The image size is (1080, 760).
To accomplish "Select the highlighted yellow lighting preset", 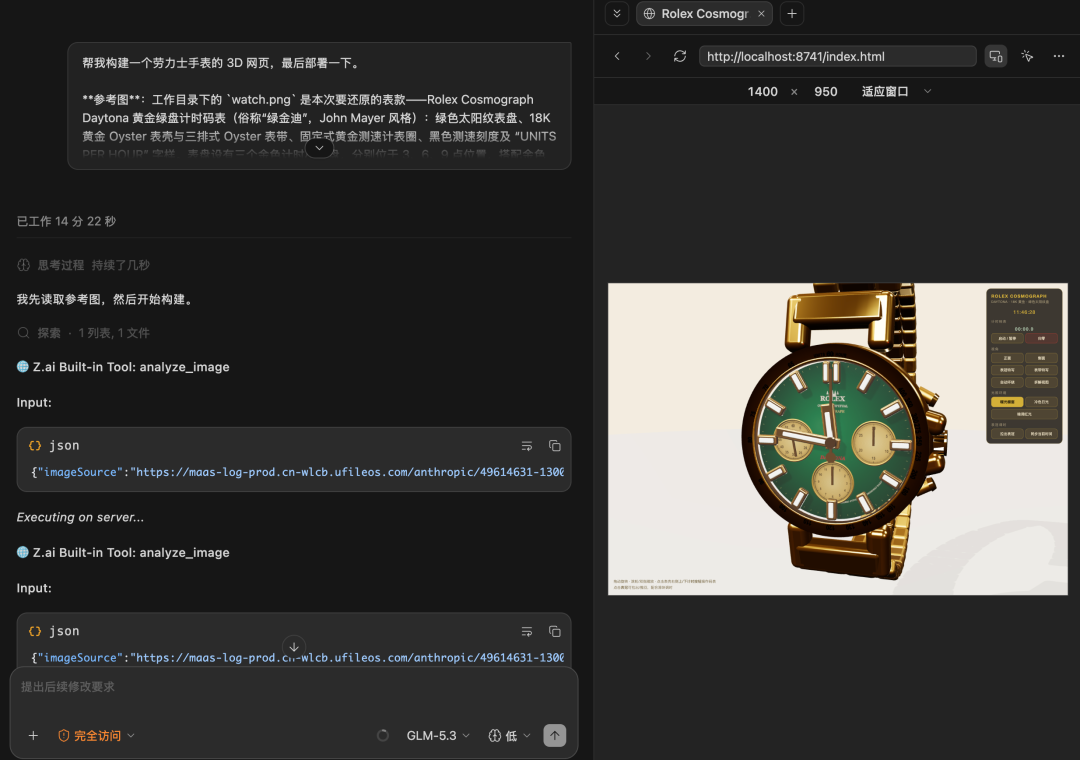I will (x=1007, y=402).
